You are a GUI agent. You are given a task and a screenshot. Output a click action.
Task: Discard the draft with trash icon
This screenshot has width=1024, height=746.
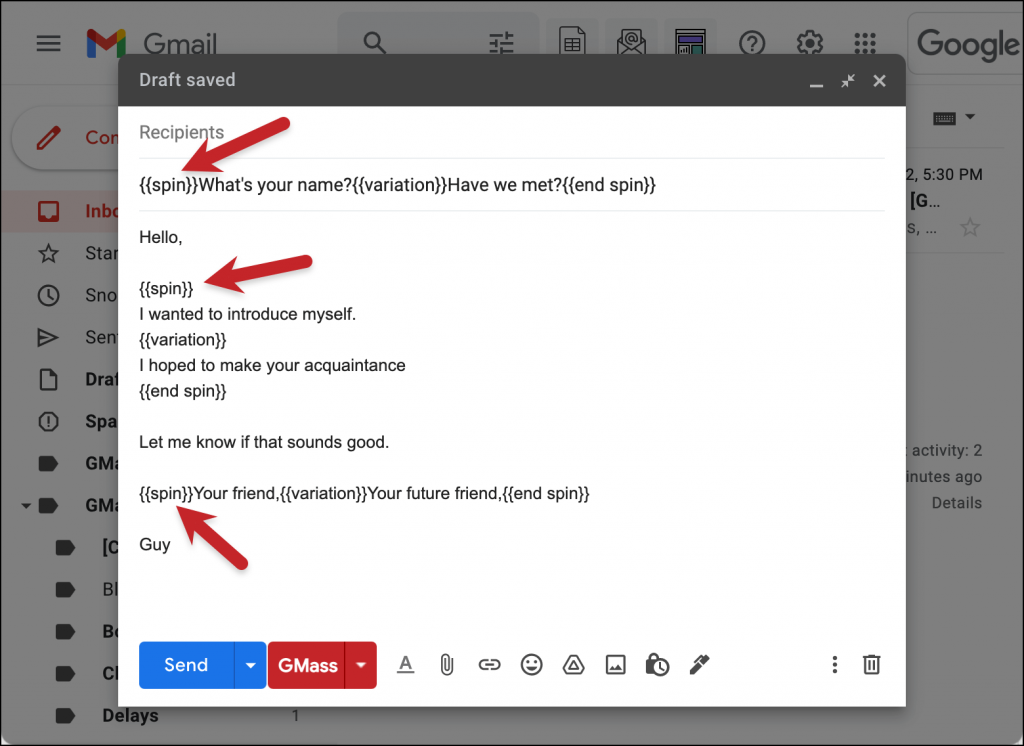[x=871, y=664]
